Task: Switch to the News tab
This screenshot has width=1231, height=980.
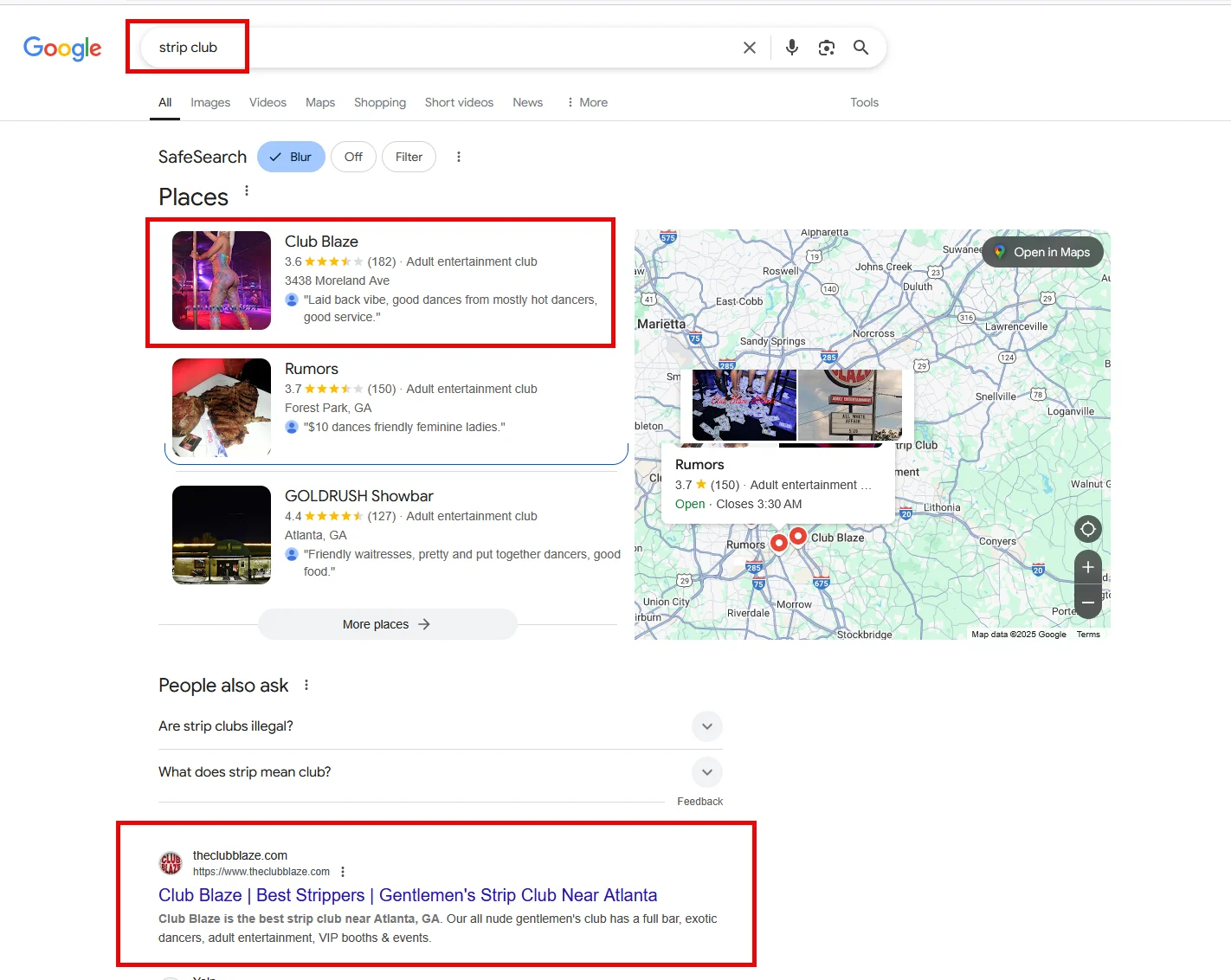Action: pyautogui.click(x=528, y=102)
